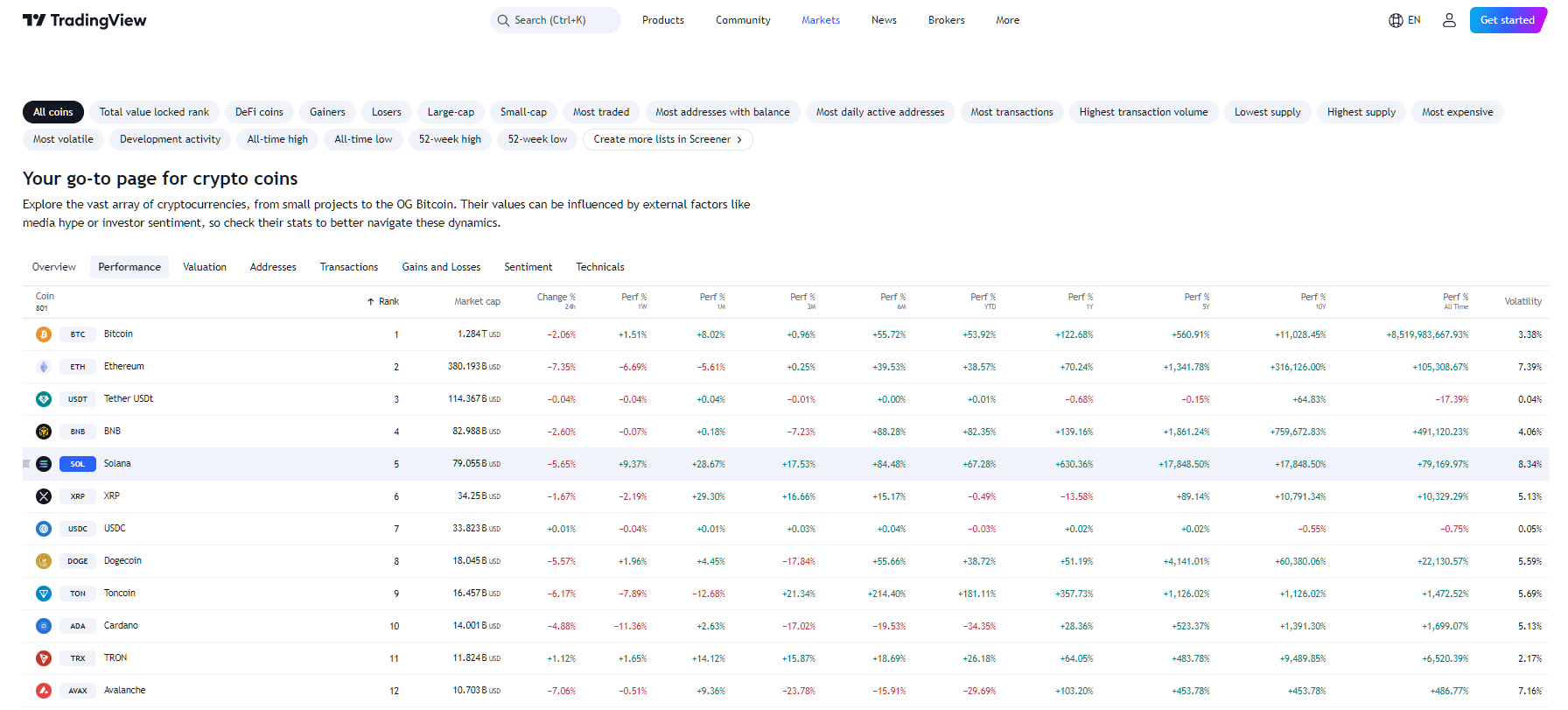Click the XRP coin icon

[x=44, y=496]
